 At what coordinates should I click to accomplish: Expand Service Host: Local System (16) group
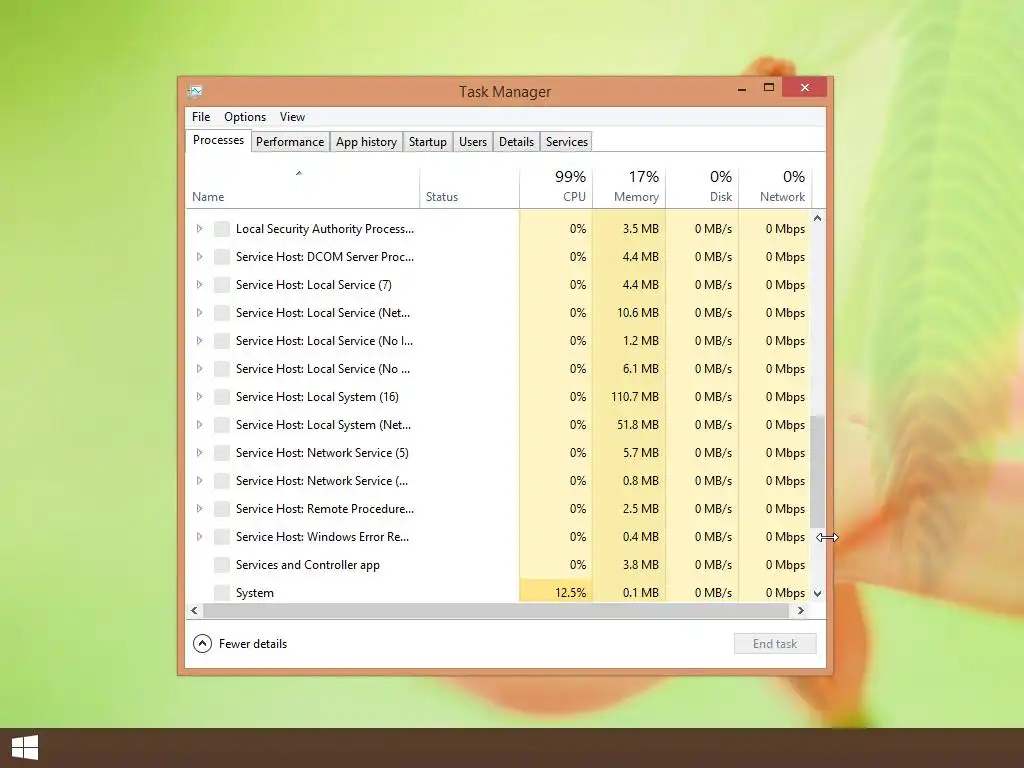(x=199, y=397)
